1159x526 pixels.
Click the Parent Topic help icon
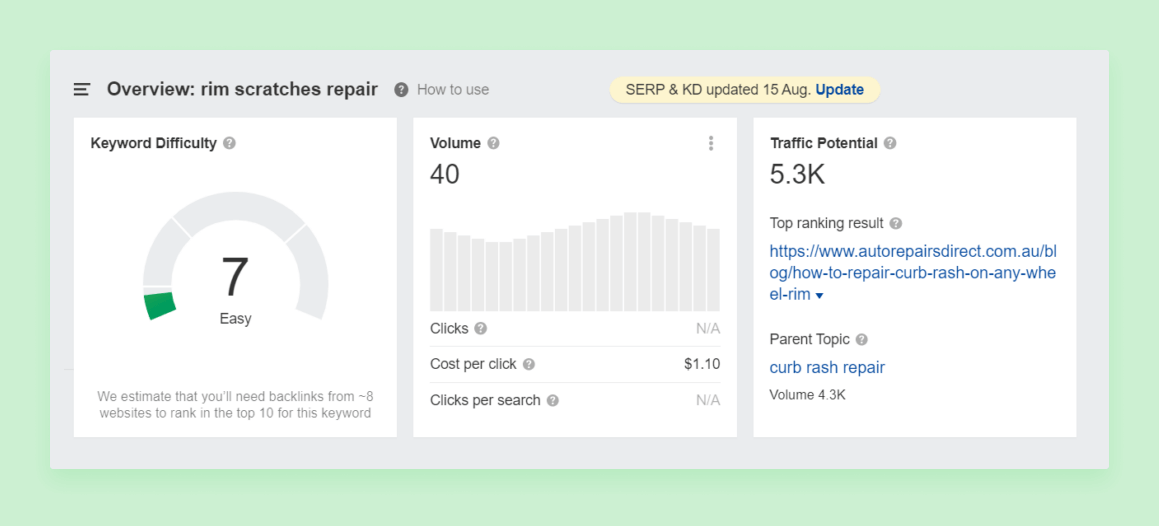[861, 340]
